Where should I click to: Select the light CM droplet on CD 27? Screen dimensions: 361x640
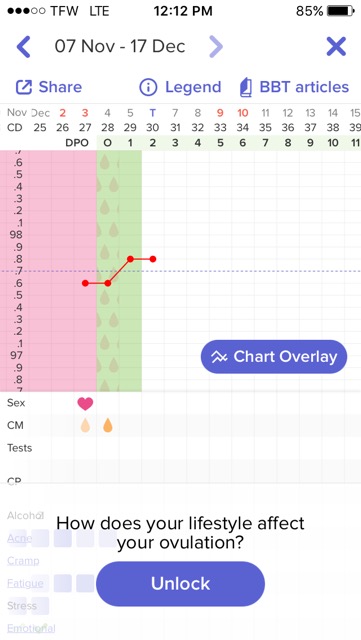click(x=85, y=425)
